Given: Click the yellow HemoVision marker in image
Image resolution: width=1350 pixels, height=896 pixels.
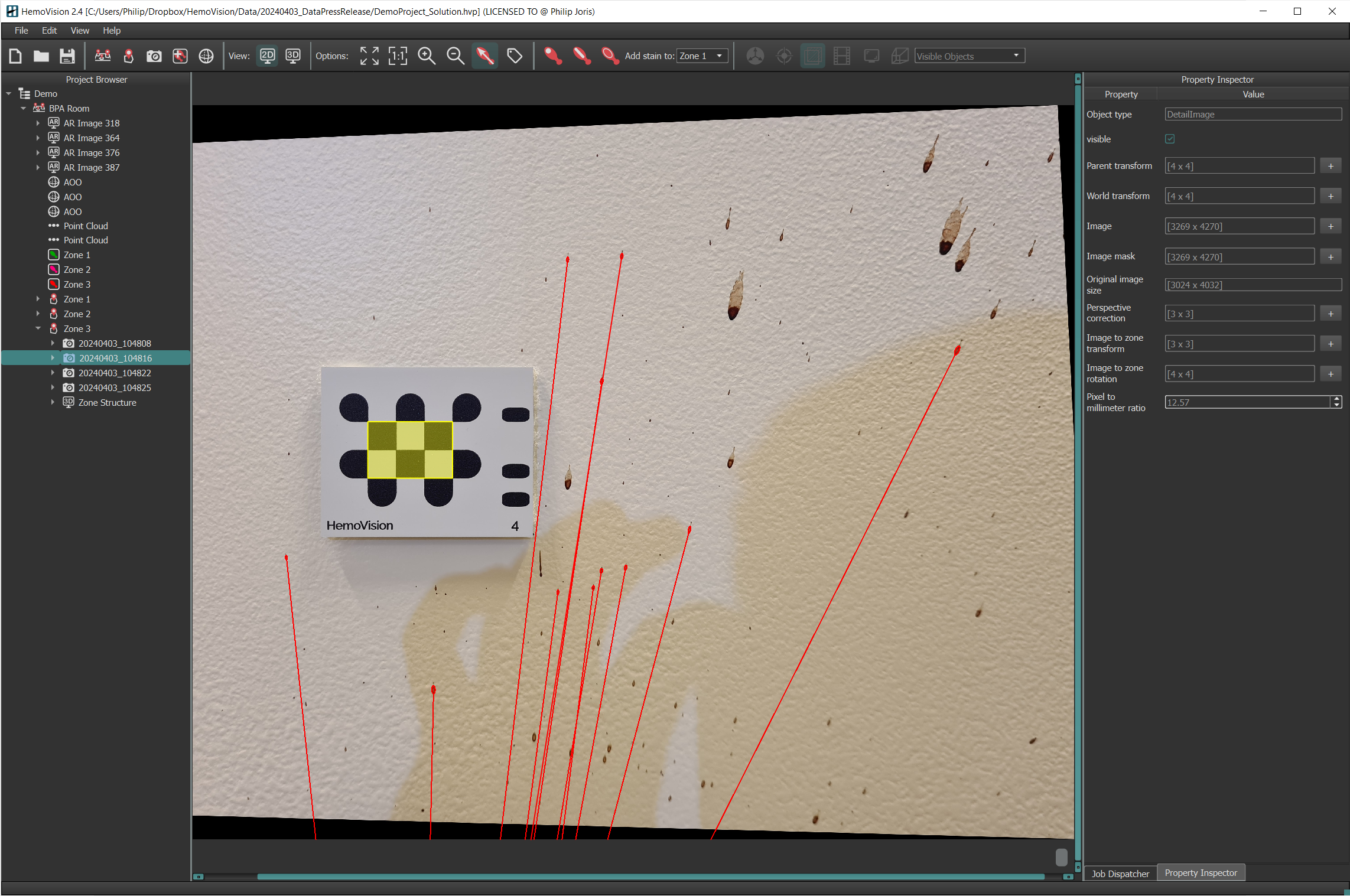Looking at the screenshot, I should click(x=409, y=449).
